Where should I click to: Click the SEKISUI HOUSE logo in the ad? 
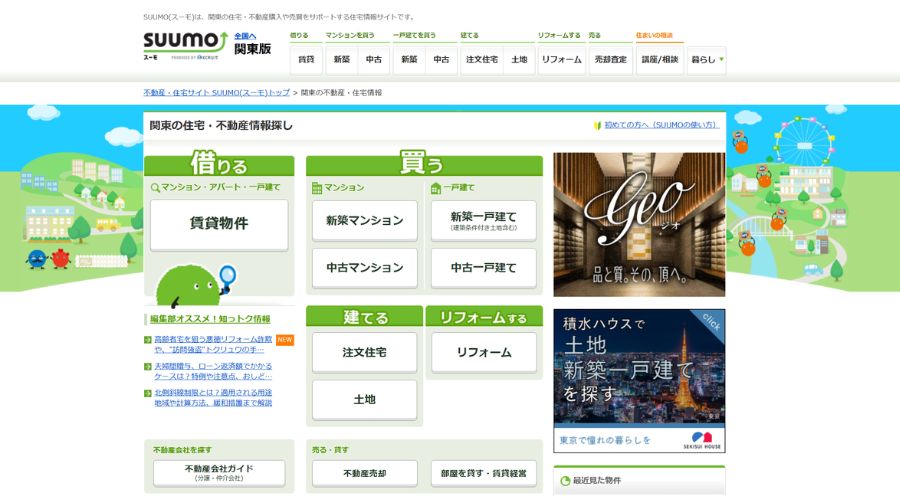click(x=702, y=441)
